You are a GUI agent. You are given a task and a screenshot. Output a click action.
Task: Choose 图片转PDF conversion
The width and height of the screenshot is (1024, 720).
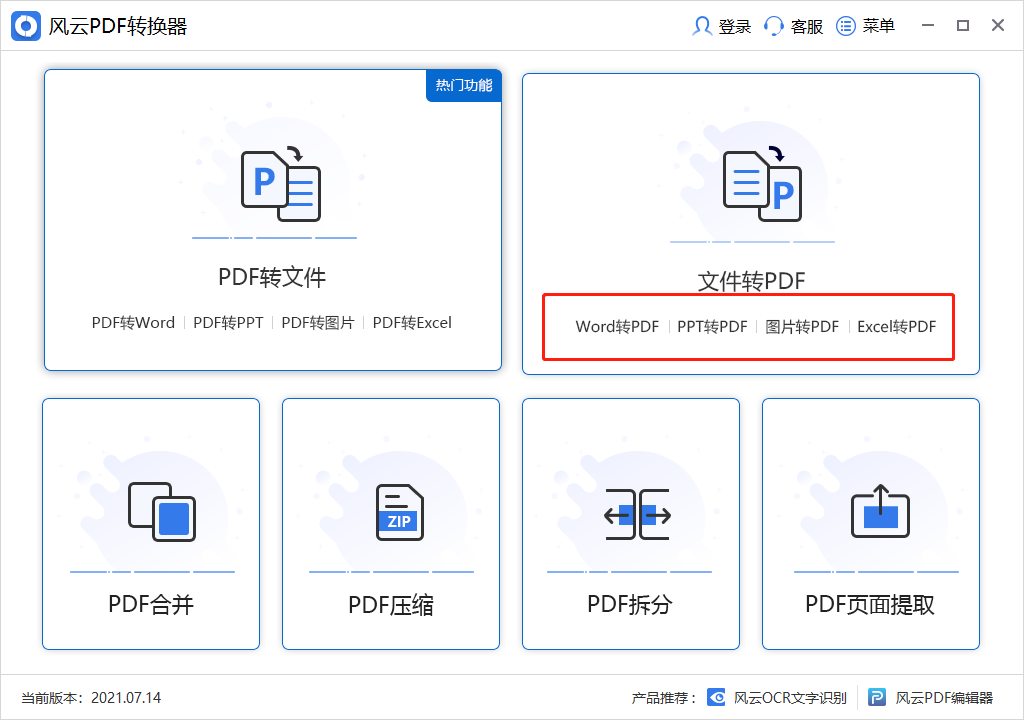[802, 327]
